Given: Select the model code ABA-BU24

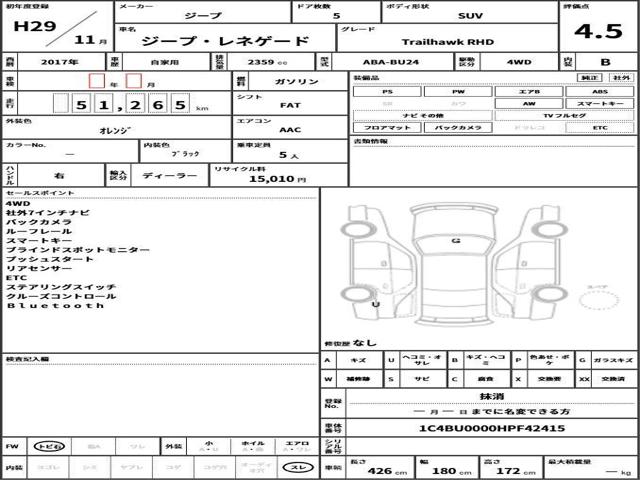Looking at the screenshot, I should [391, 62].
